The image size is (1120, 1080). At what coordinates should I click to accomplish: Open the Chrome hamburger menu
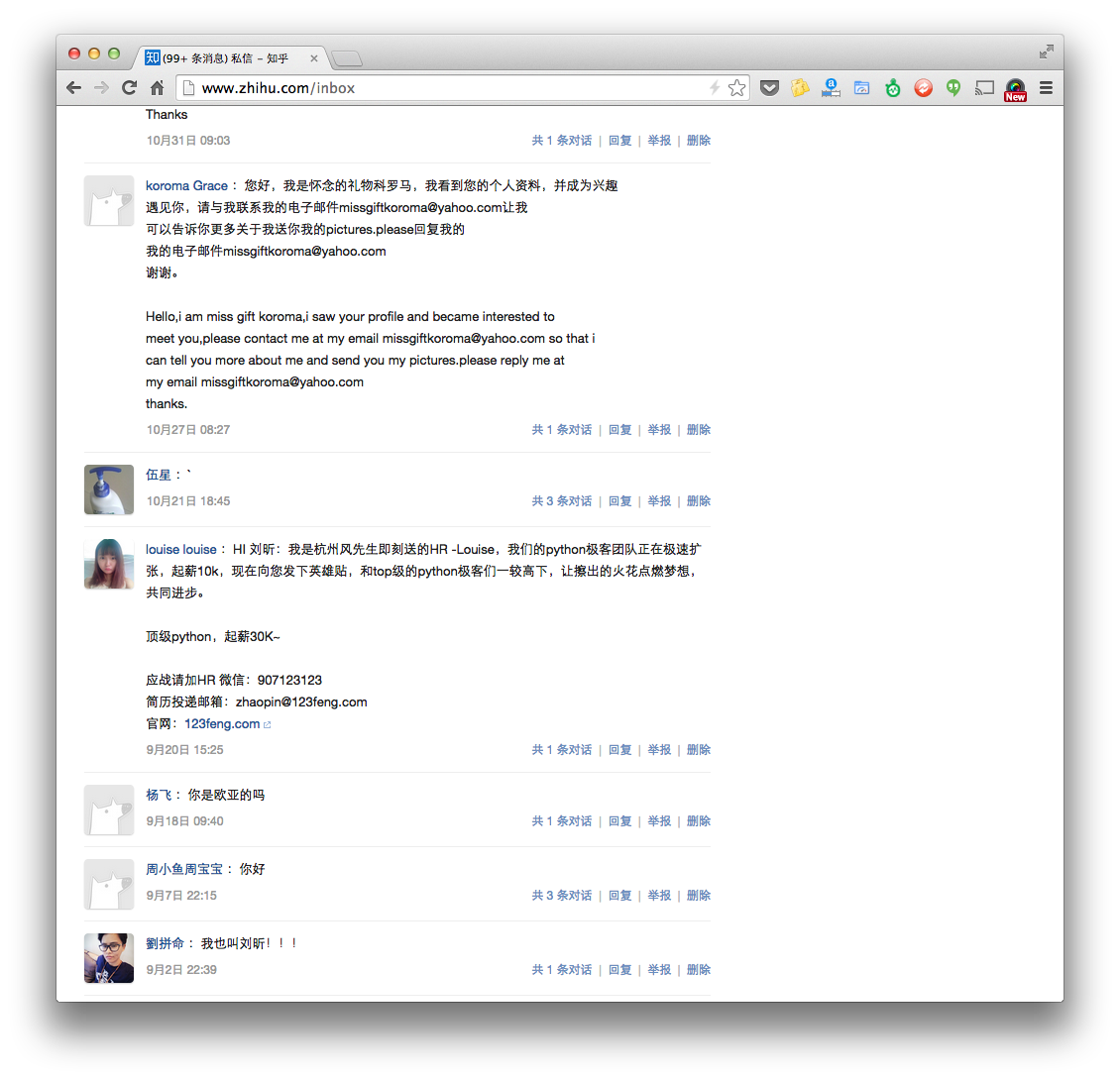pyautogui.click(x=1046, y=88)
